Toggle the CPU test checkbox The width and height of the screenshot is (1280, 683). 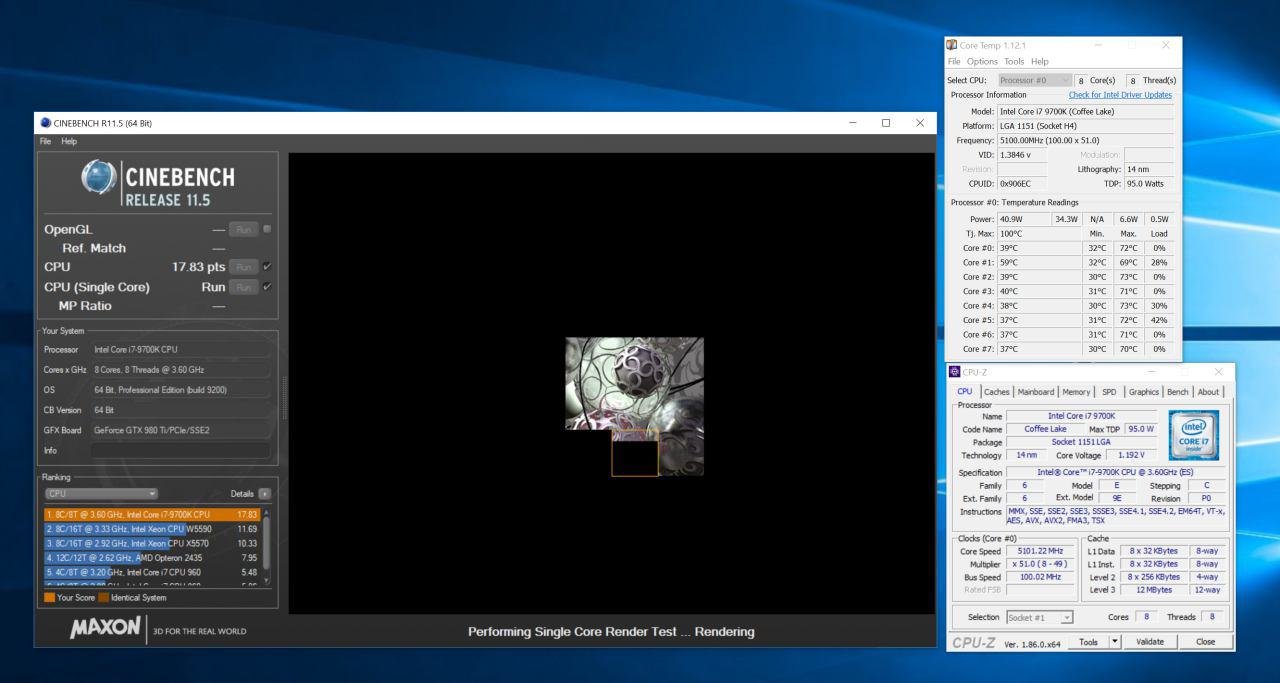tap(267, 267)
